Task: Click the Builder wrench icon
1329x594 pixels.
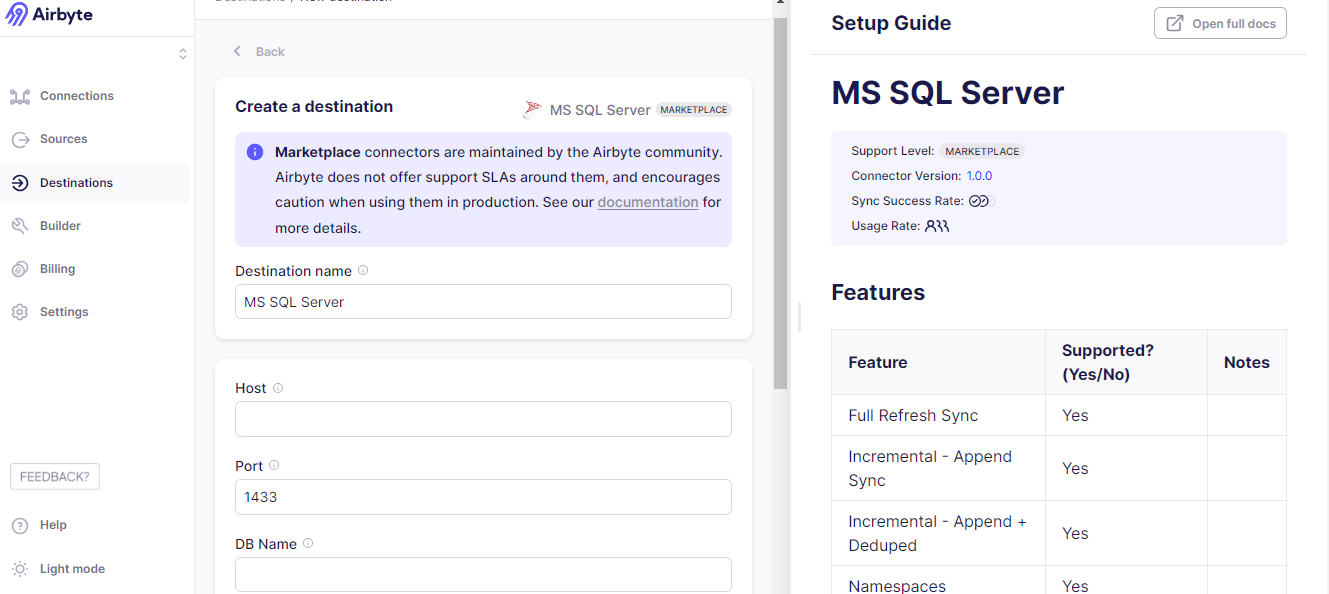Action: 20,226
